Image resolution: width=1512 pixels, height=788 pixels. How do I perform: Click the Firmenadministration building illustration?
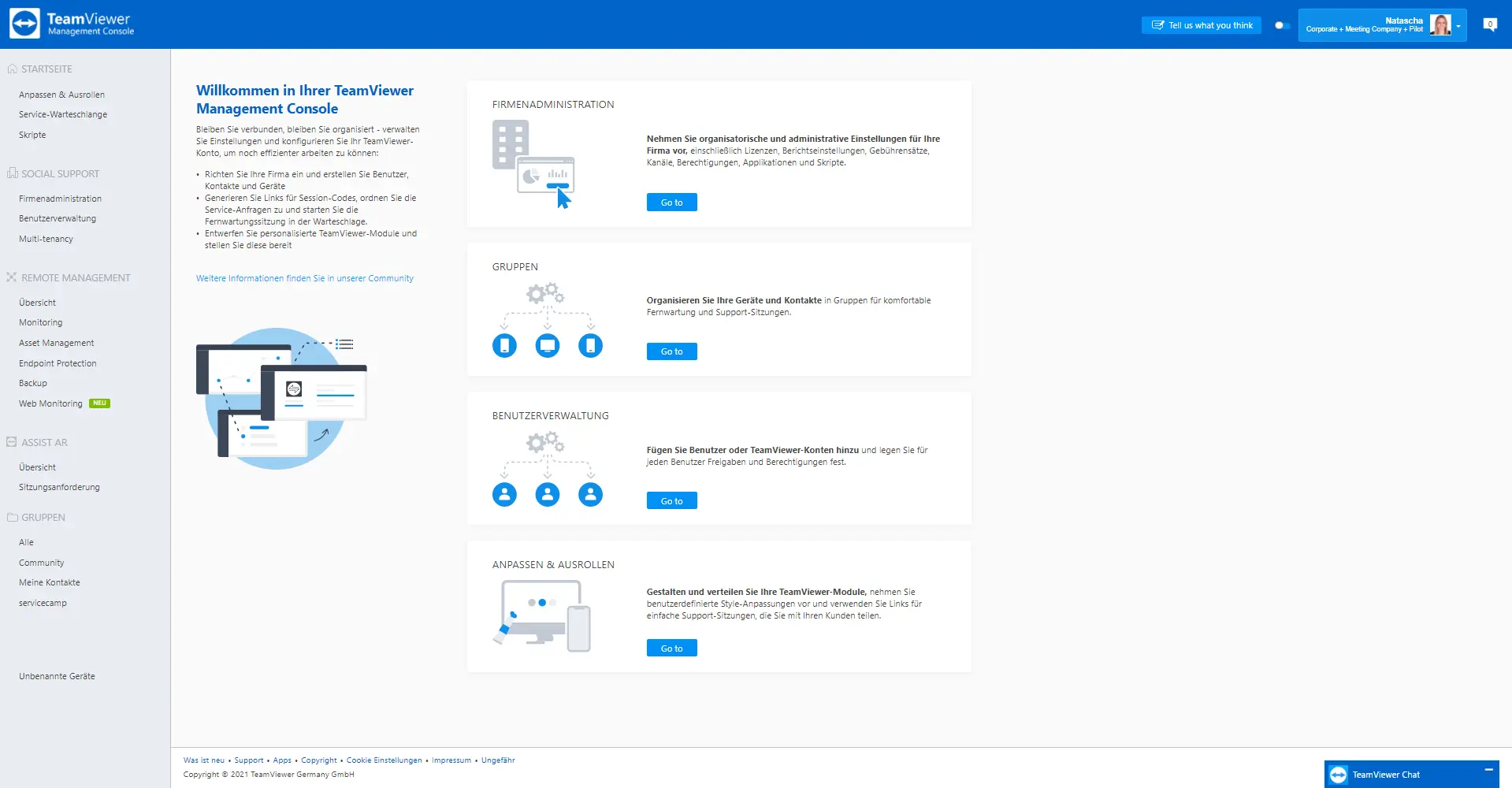click(x=533, y=164)
